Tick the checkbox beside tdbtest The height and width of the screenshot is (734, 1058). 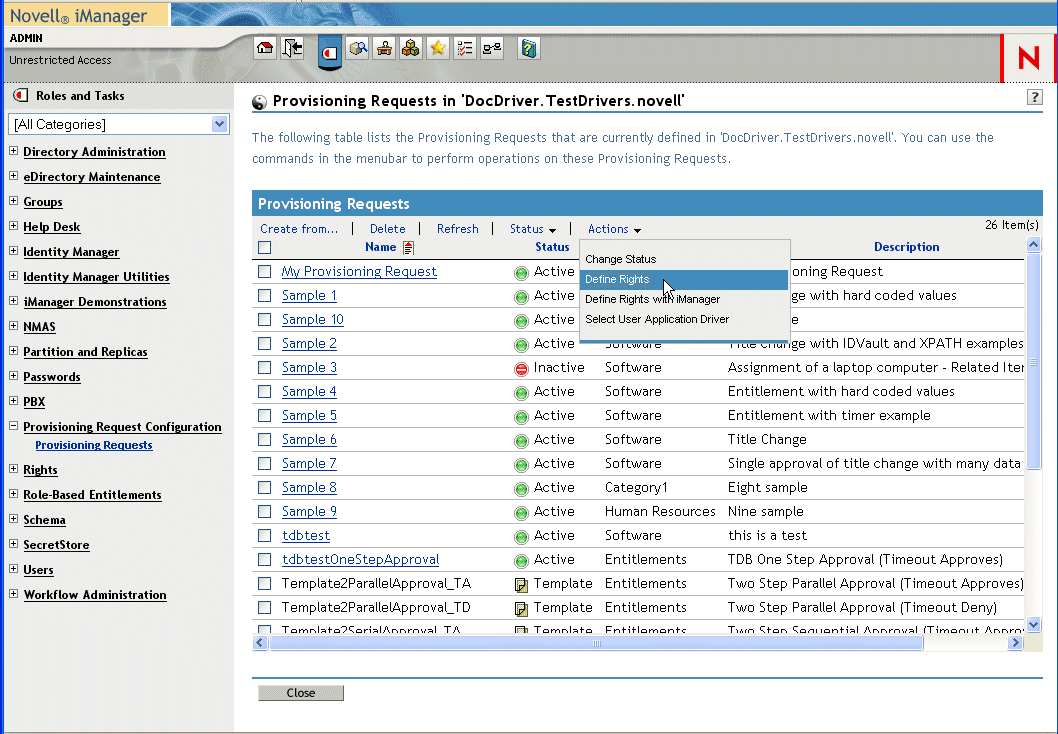pyautogui.click(x=264, y=536)
